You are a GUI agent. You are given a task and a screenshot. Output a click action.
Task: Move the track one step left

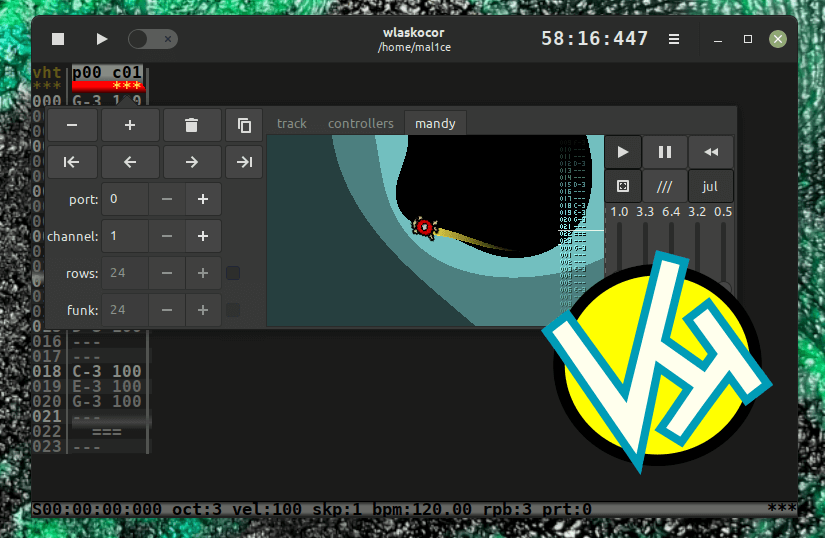(130, 162)
